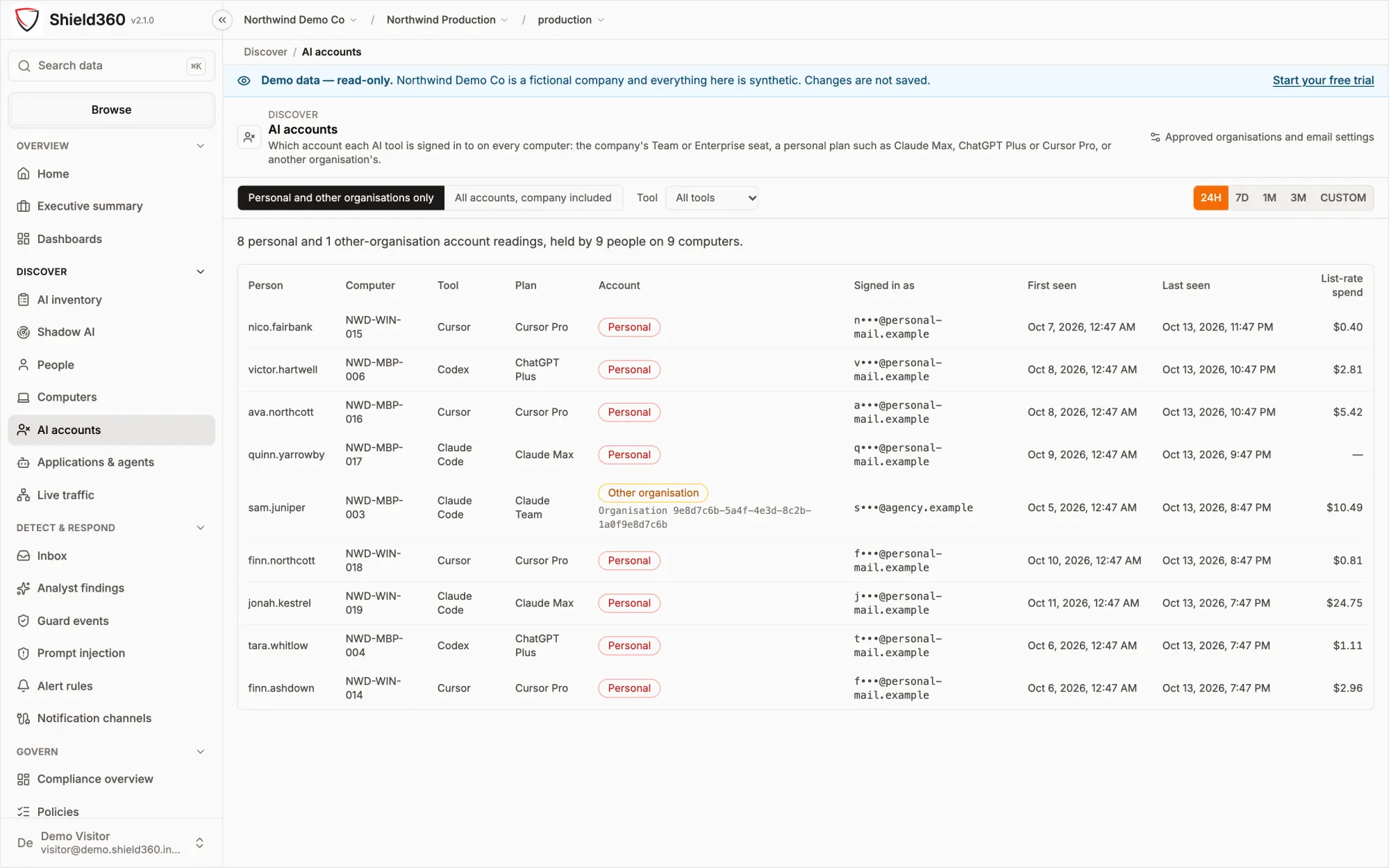Select the 7D time range
This screenshot has height=868, width=1389.
click(1242, 198)
